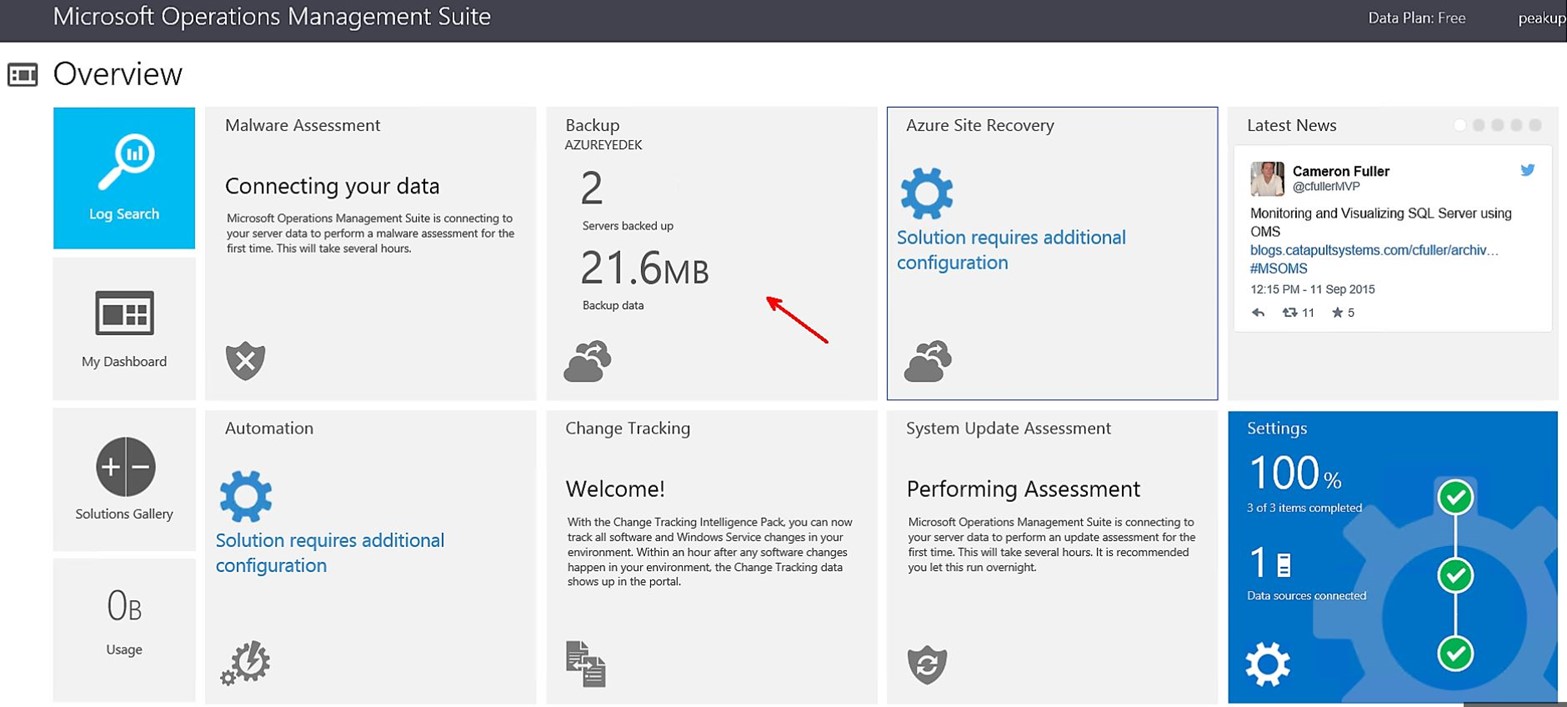Viewport: 1567px width, 707px height.
Task: Click the 'Settings' tile title
Action: 1277,428
